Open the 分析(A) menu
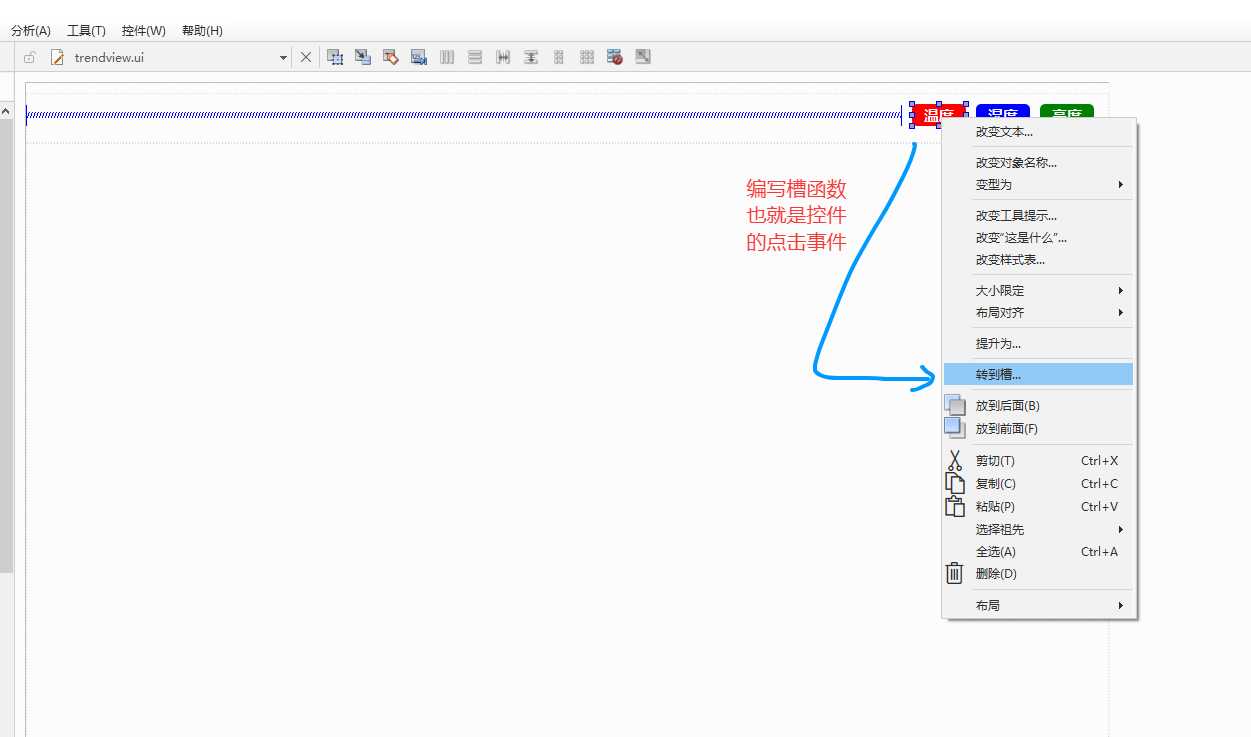 pos(30,30)
